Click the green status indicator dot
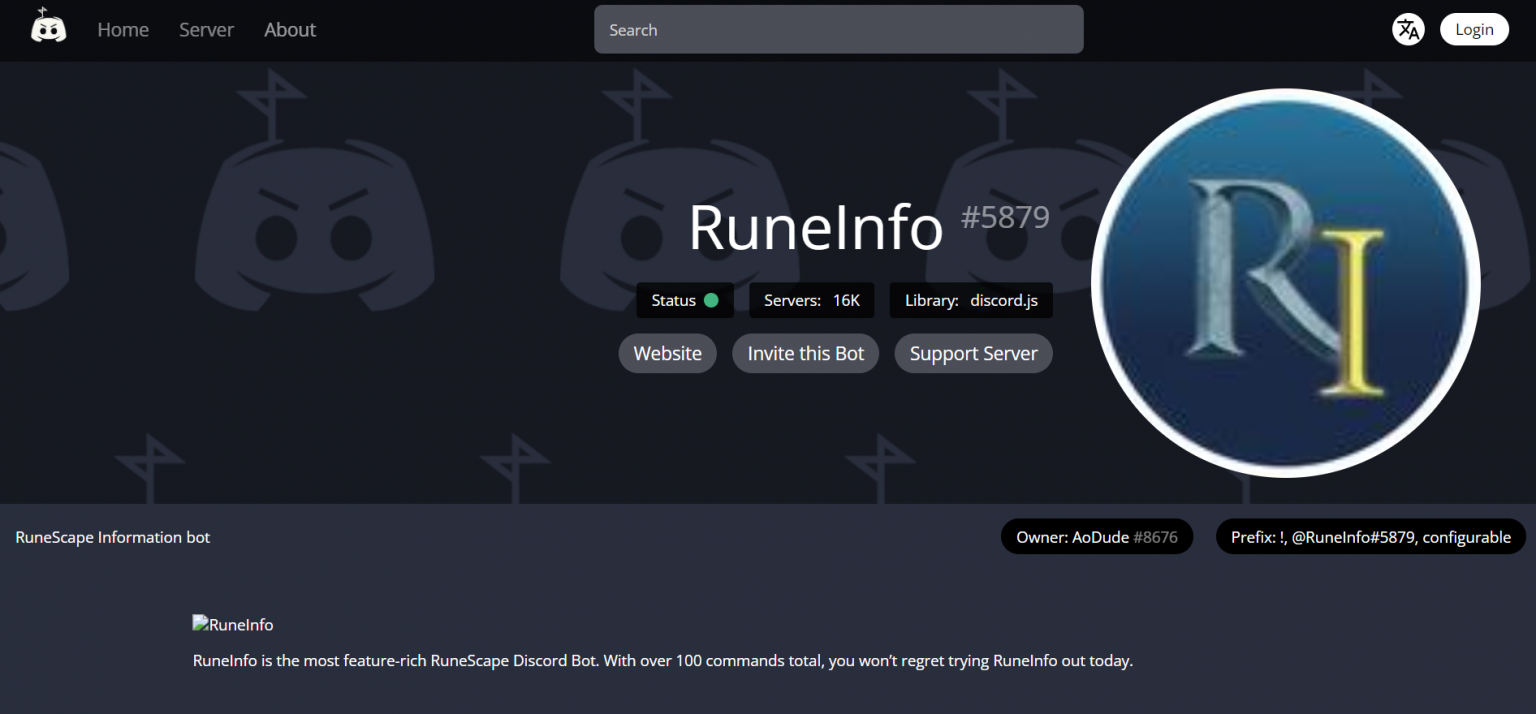This screenshot has width=1536, height=714. coord(712,300)
